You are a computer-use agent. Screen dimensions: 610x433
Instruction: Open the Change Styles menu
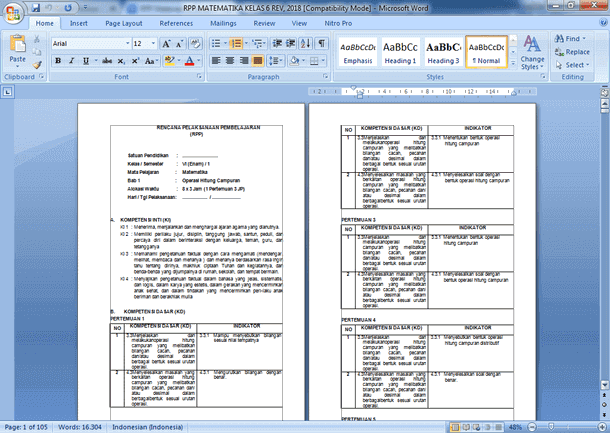532,53
